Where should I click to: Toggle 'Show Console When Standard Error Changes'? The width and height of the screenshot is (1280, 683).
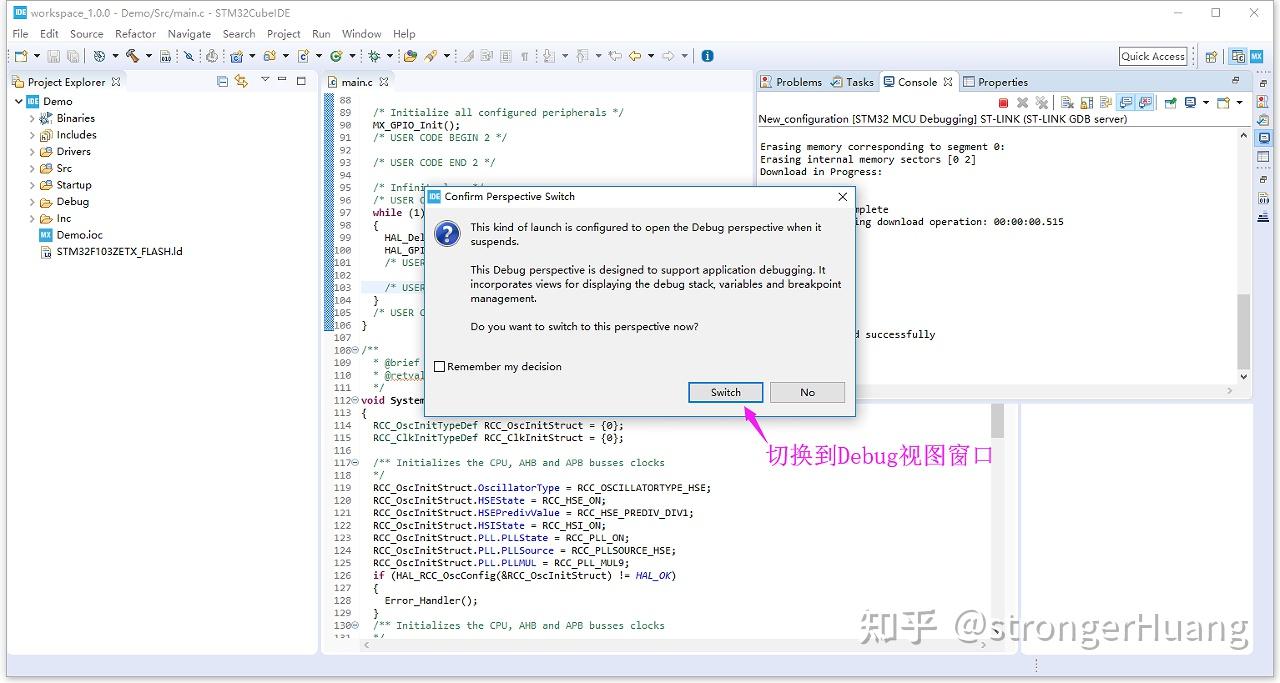[1145, 101]
